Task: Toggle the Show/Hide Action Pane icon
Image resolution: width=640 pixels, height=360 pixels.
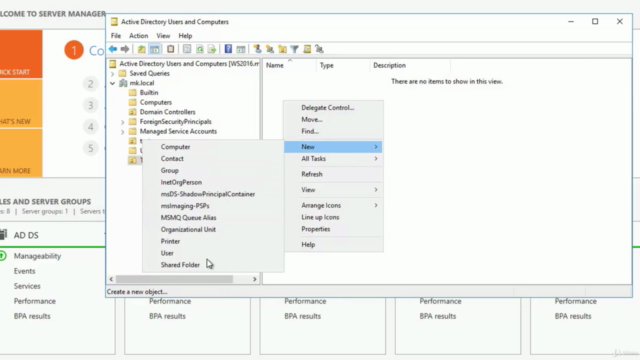Action: point(241,49)
